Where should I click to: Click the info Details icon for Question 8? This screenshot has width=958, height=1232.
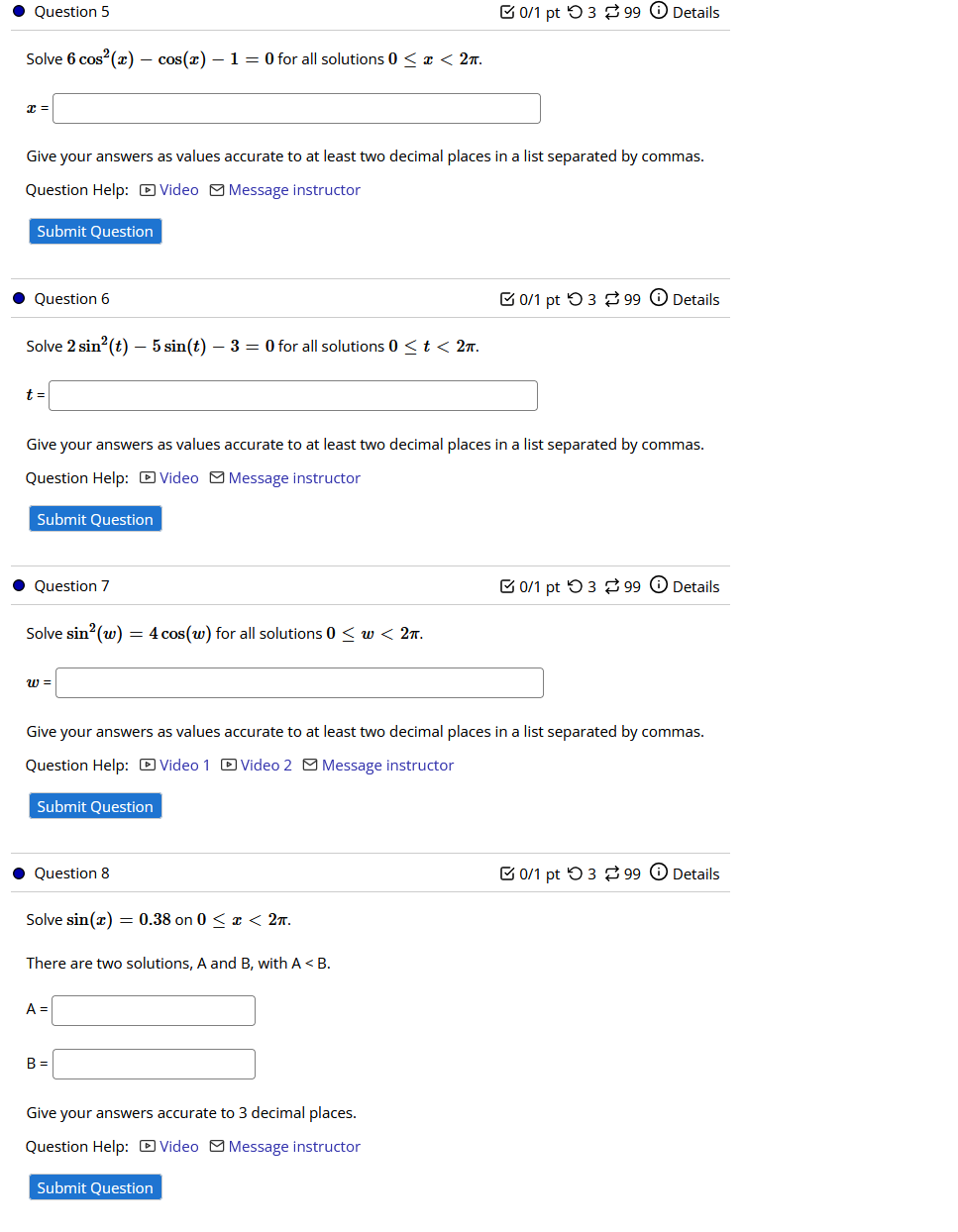tap(659, 873)
